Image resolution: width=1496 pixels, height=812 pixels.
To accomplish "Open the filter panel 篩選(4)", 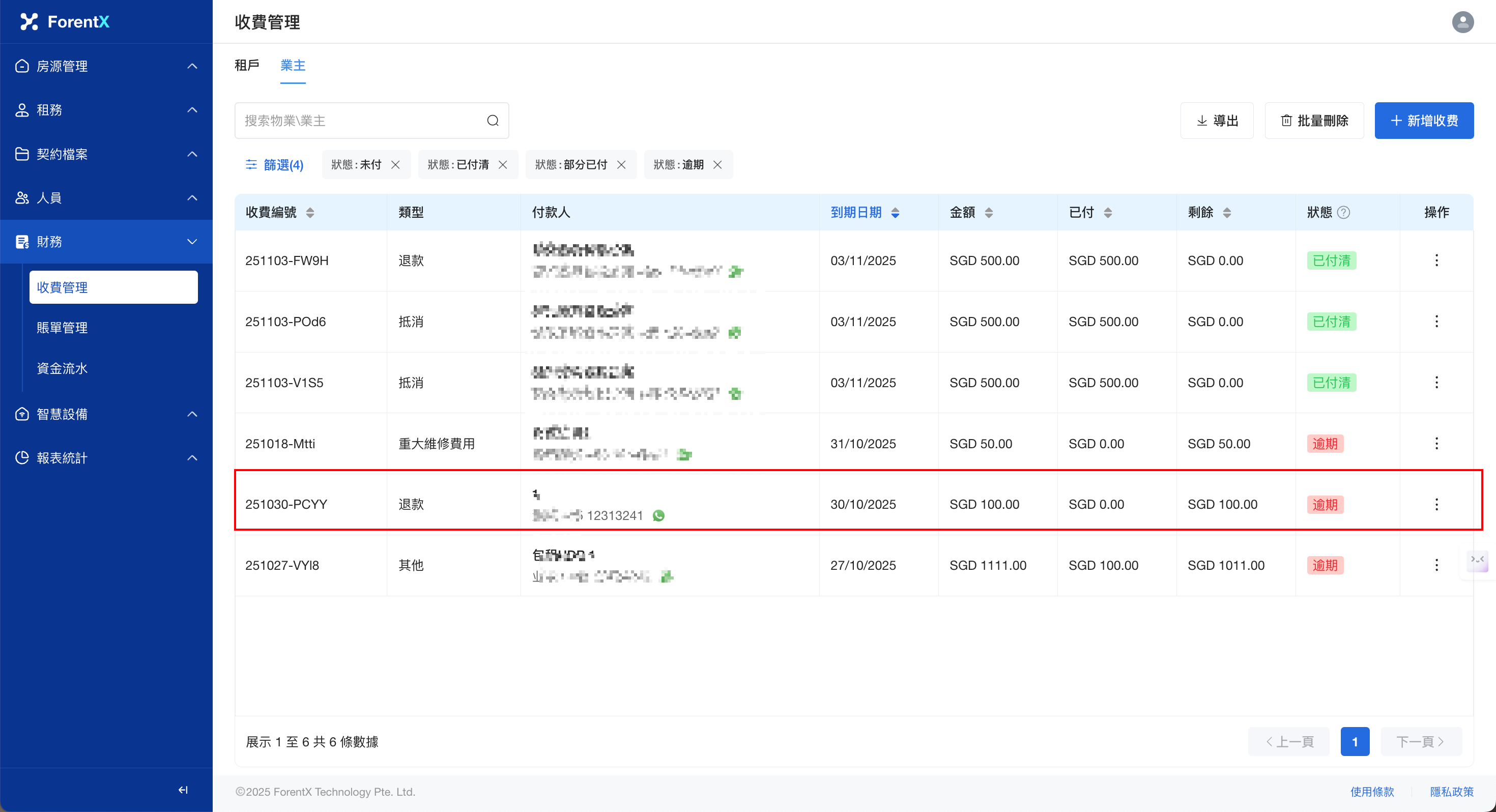I will coord(274,165).
